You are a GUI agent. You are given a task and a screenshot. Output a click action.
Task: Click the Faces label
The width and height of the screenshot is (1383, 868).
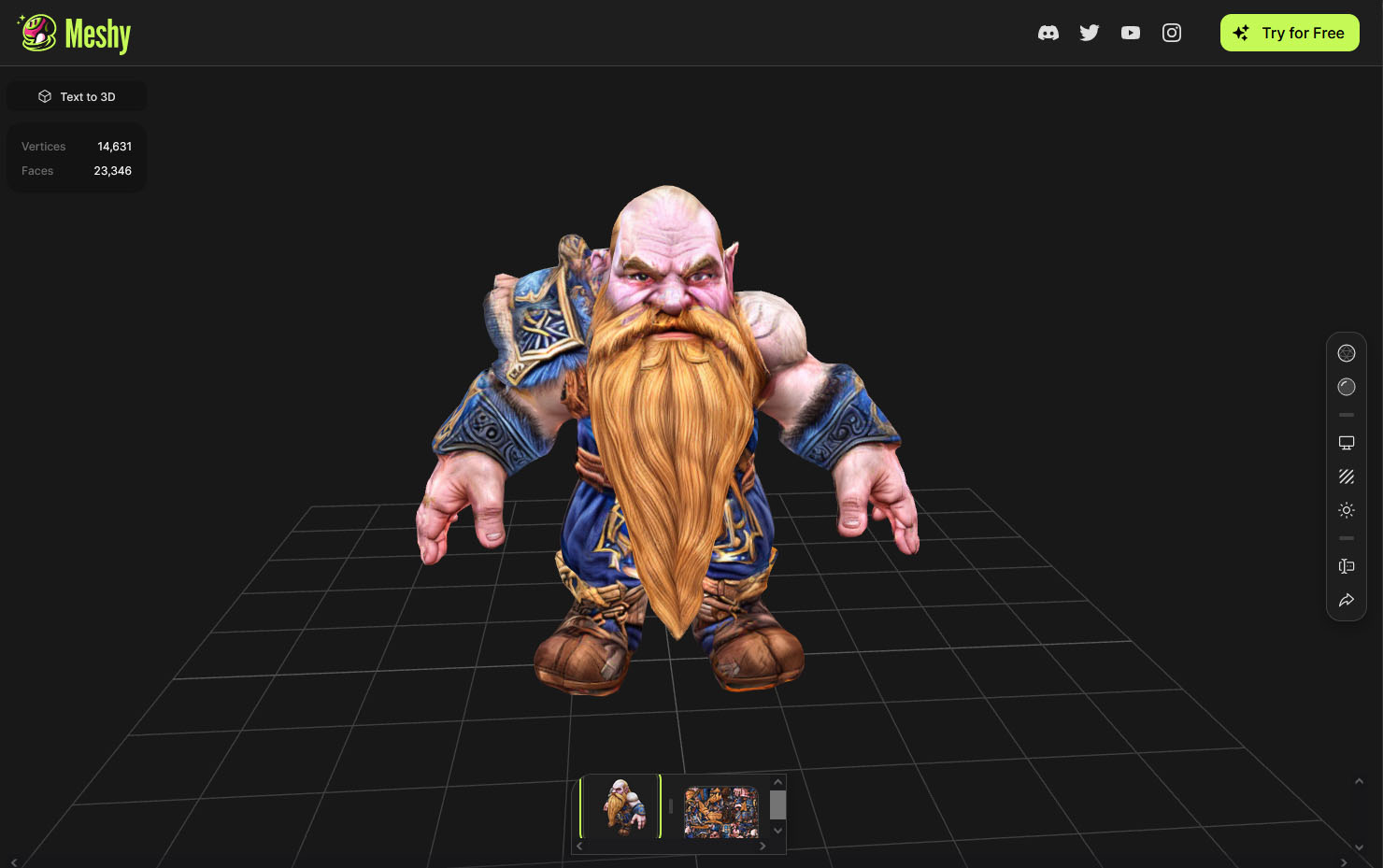37,171
